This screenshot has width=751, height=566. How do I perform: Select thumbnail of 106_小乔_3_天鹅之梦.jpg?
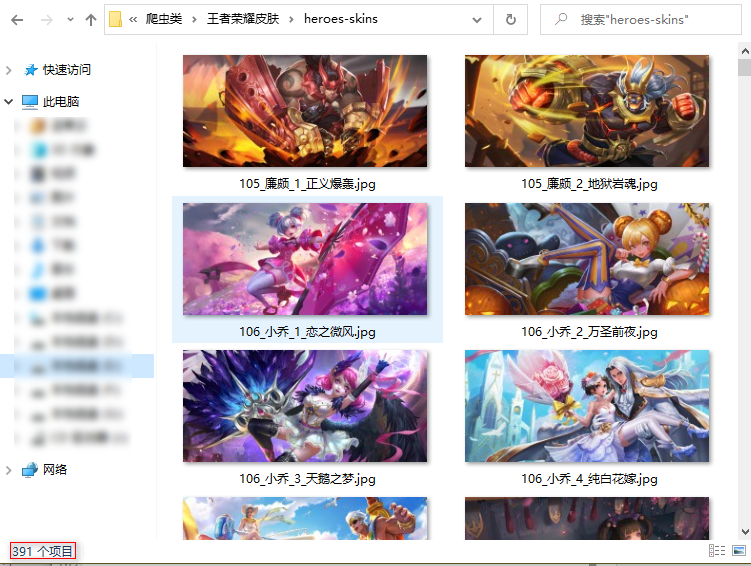pos(305,406)
